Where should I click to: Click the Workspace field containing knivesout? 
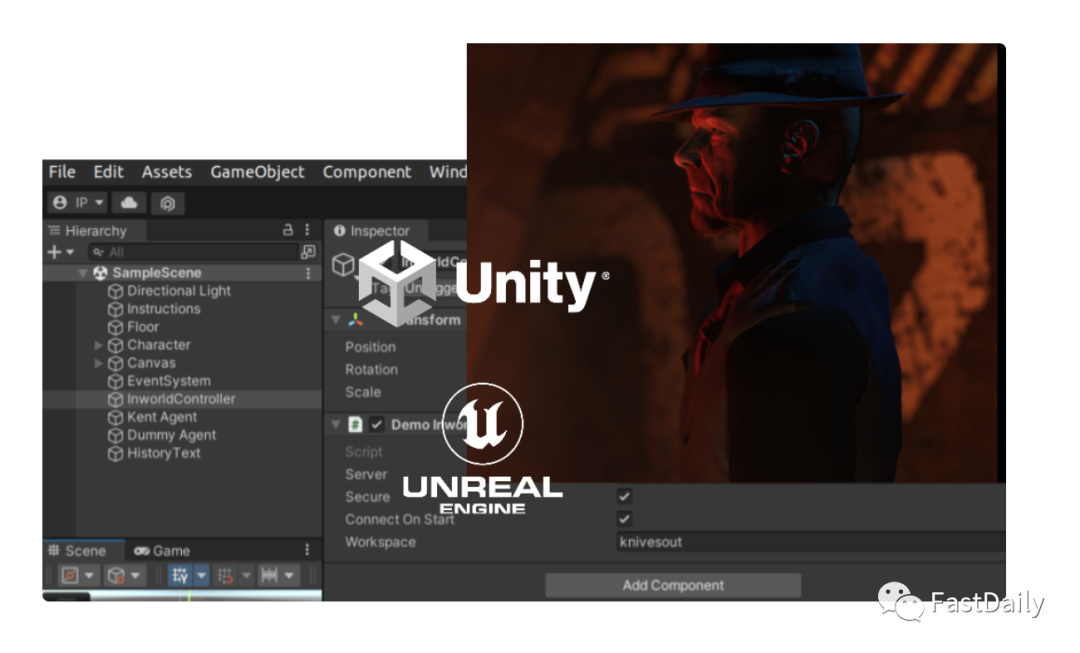[811, 541]
